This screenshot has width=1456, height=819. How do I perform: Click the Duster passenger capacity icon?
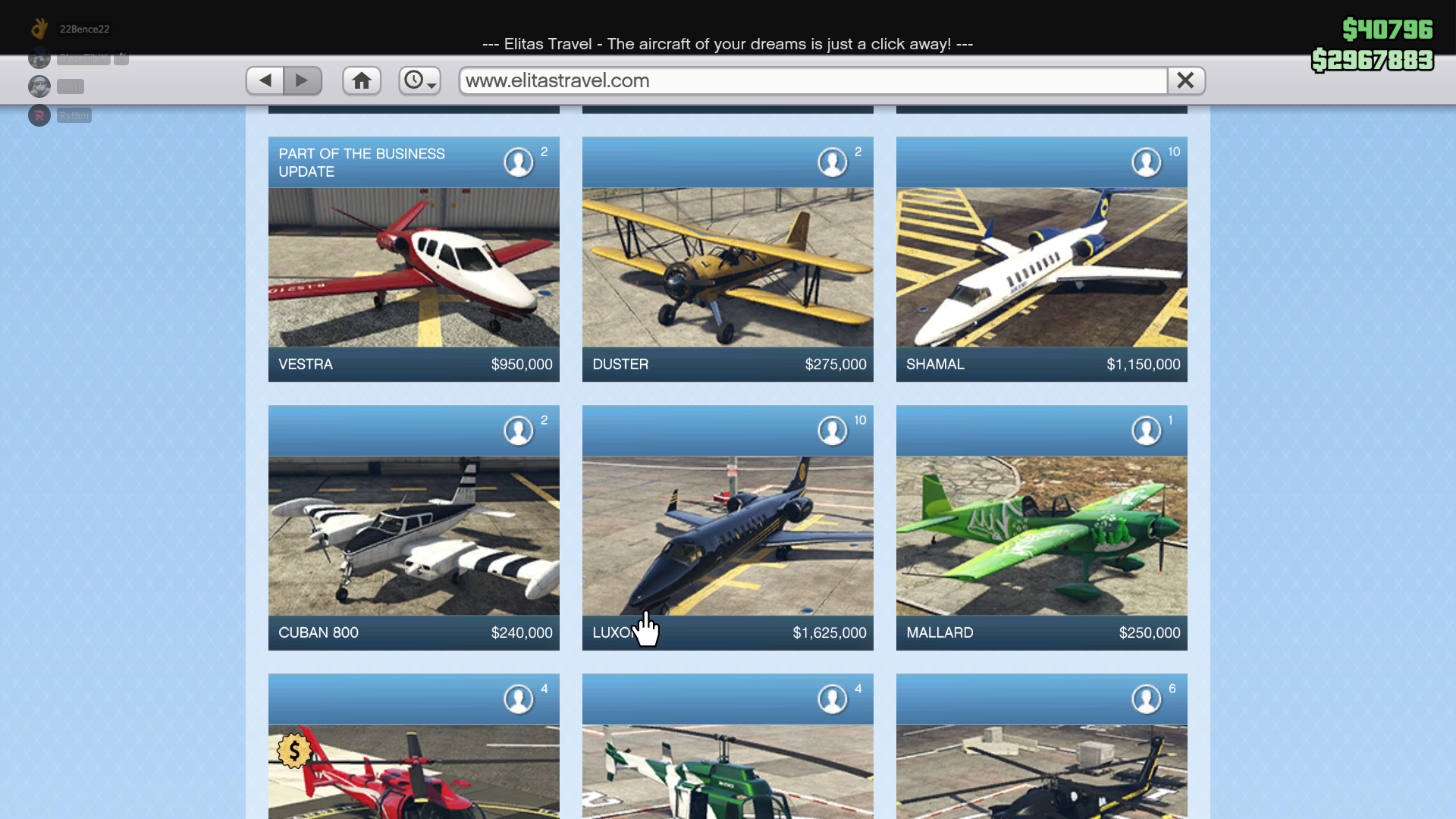(833, 162)
